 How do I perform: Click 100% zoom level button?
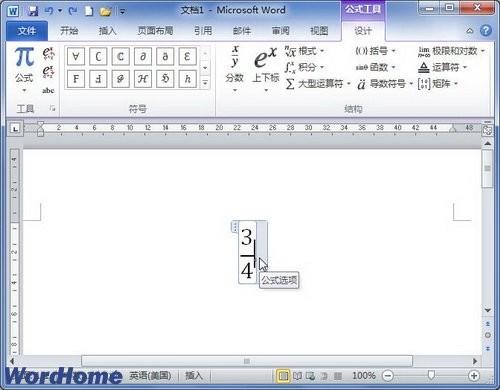pyautogui.click(x=364, y=376)
